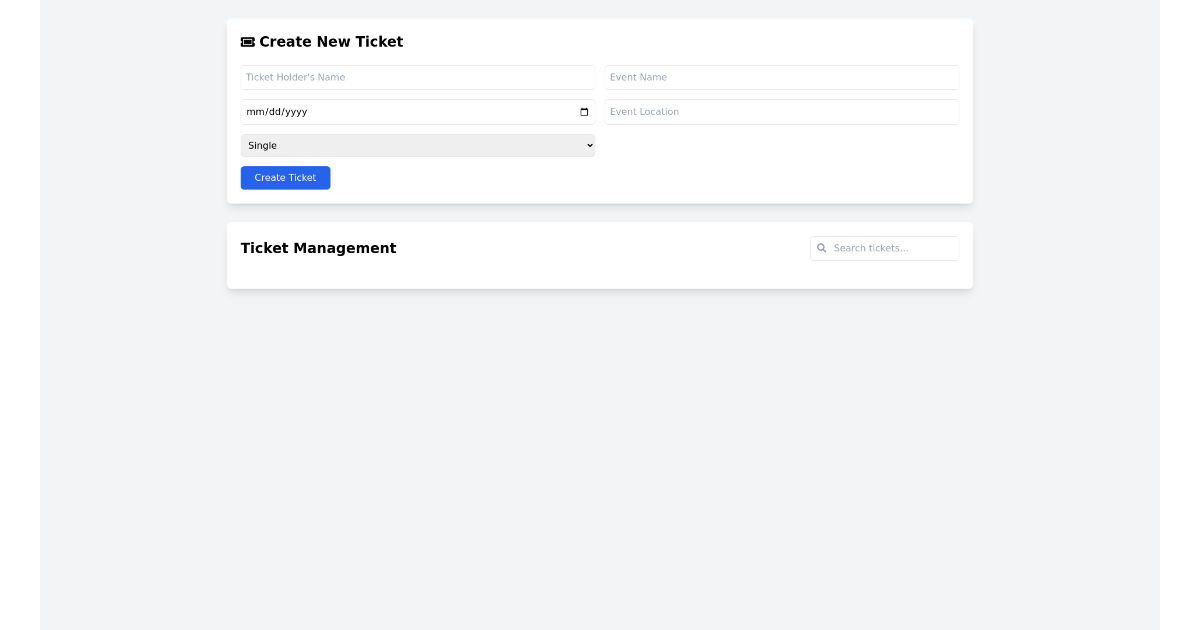Viewport: 1200px width, 630px height.
Task: Click the magnifying glass icon in search tickets
Action: tap(821, 248)
